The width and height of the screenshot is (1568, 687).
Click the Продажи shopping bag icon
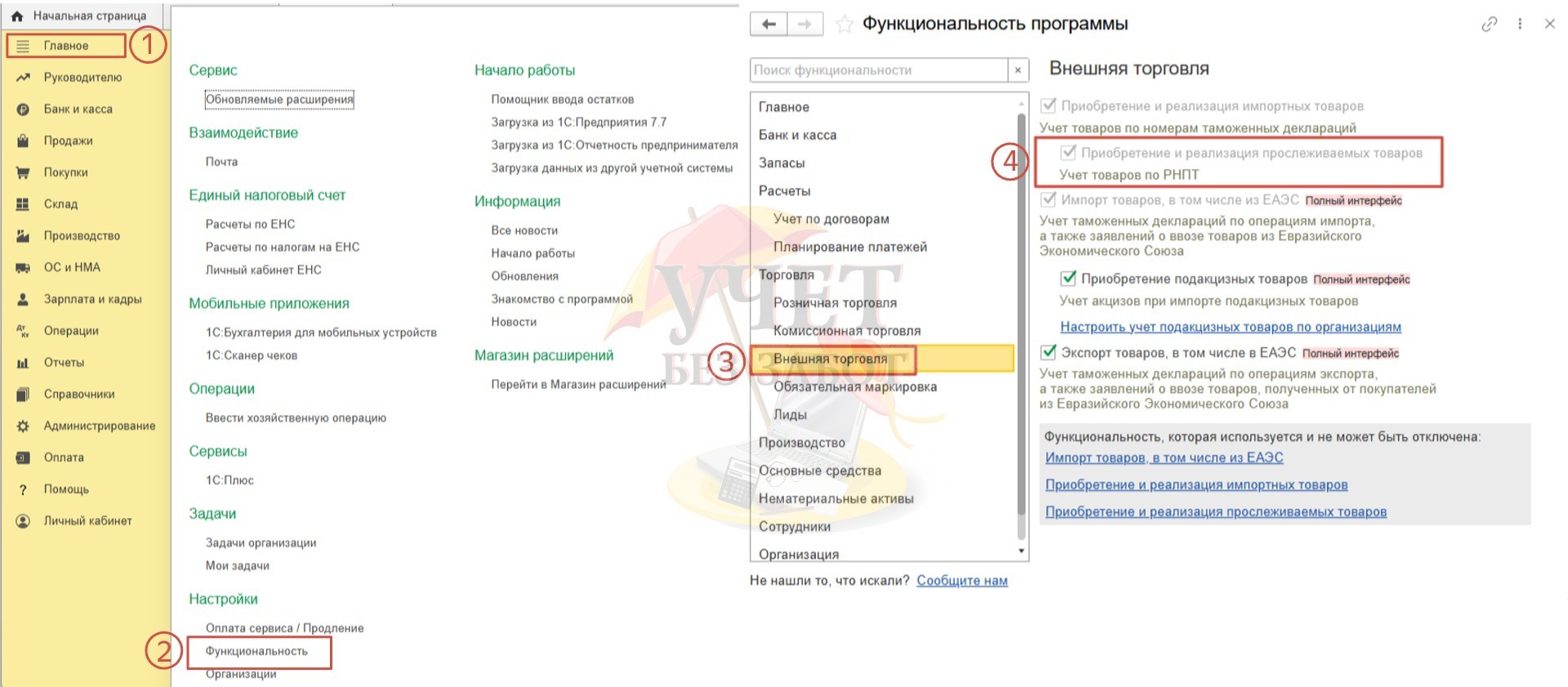point(23,141)
